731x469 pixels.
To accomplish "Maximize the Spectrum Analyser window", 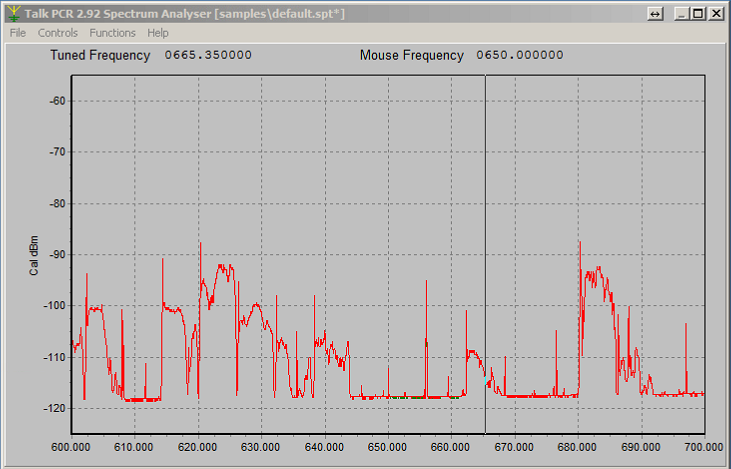I will coord(698,14).
